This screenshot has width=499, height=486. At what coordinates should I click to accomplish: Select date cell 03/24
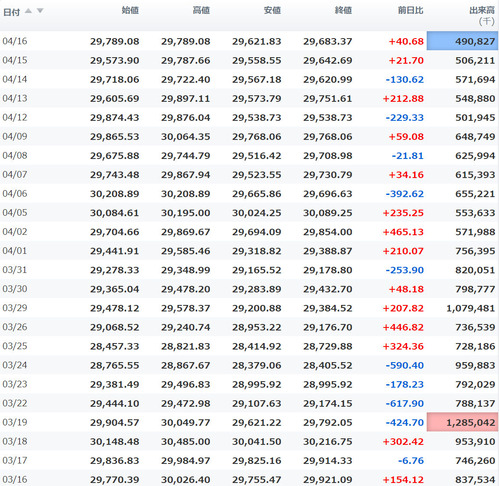pyautogui.click(x=15, y=365)
